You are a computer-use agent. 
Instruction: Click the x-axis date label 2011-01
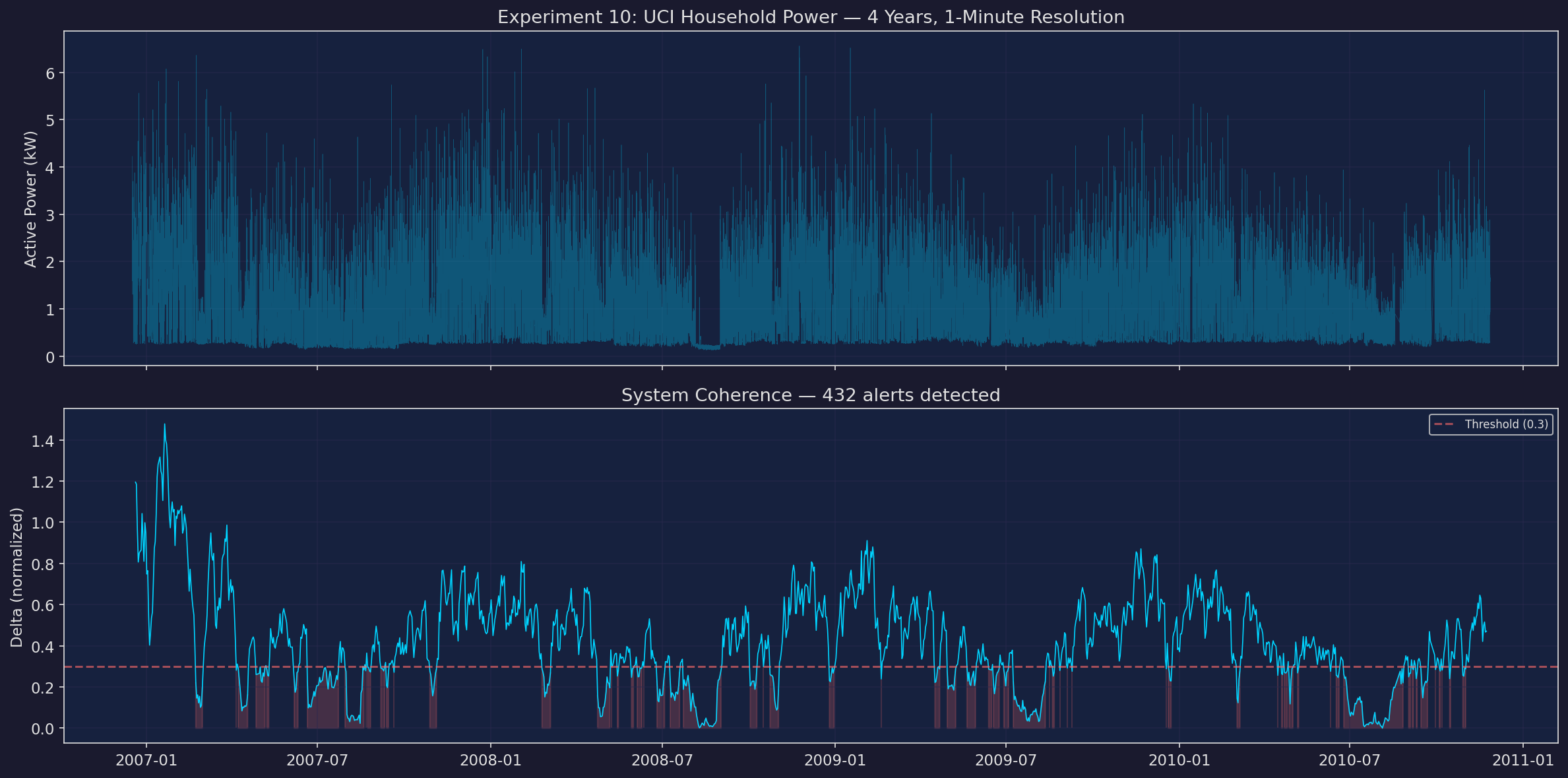pos(1523,760)
